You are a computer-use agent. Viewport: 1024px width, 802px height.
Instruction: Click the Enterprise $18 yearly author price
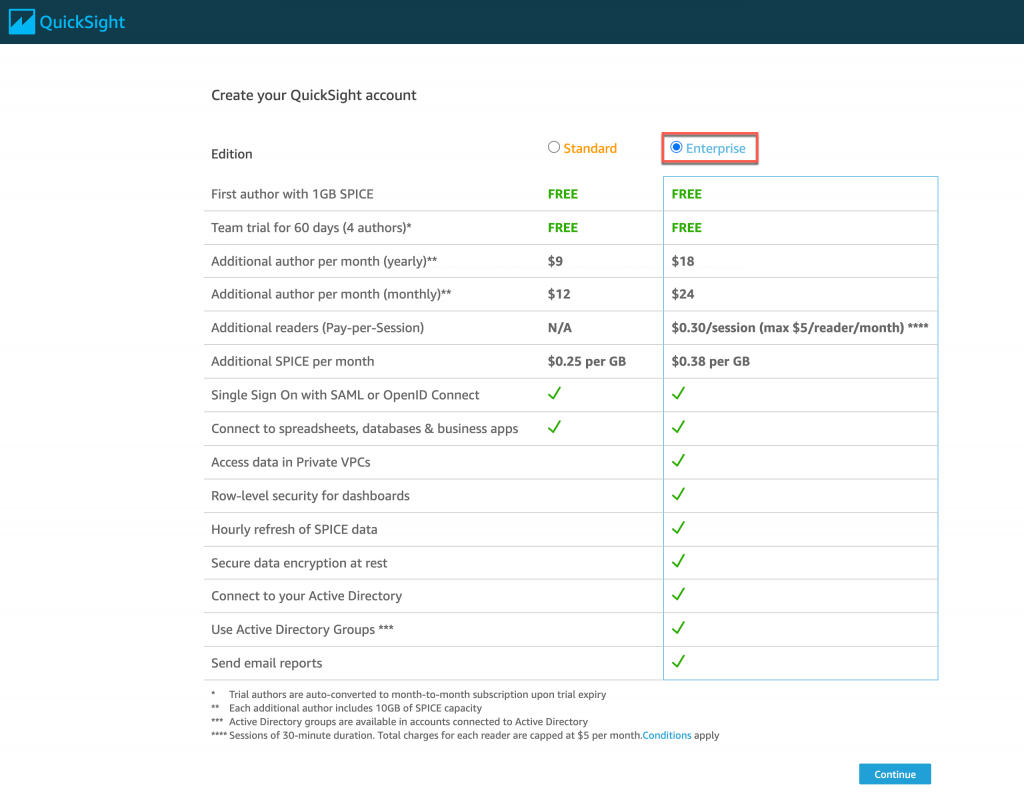tap(683, 261)
